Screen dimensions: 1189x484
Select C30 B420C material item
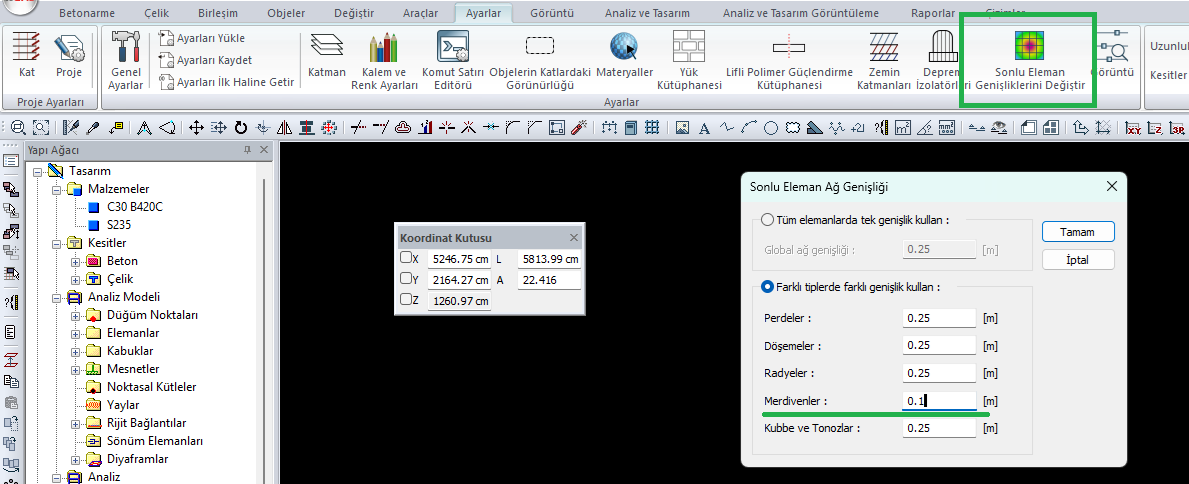[134, 207]
